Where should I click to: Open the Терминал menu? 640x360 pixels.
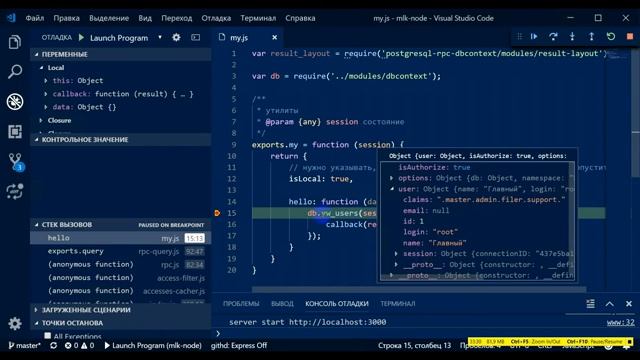click(x=258, y=18)
